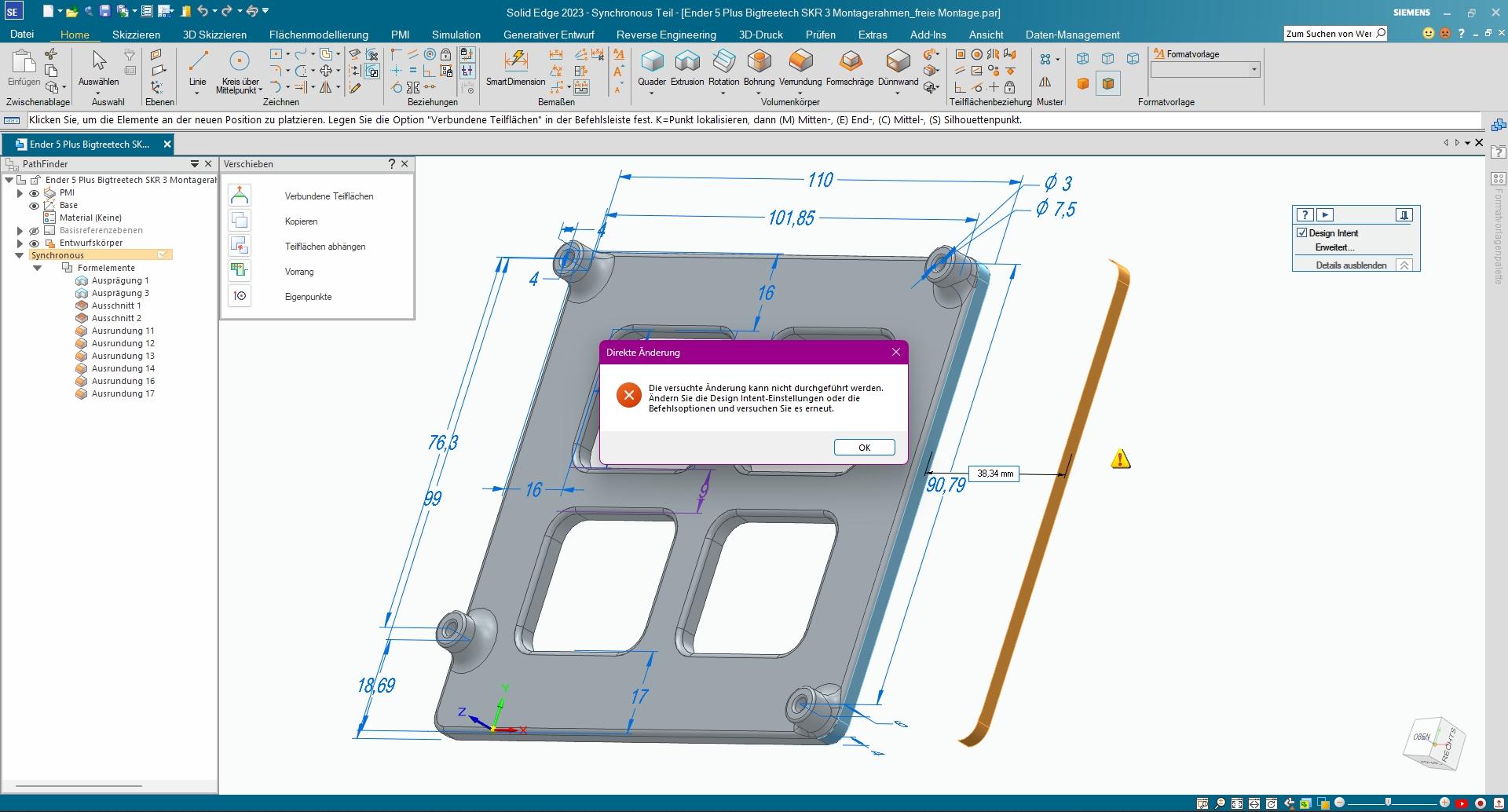The height and width of the screenshot is (812, 1508).
Task: Click the zoom in plus button
Action: click(x=1444, y=803)
